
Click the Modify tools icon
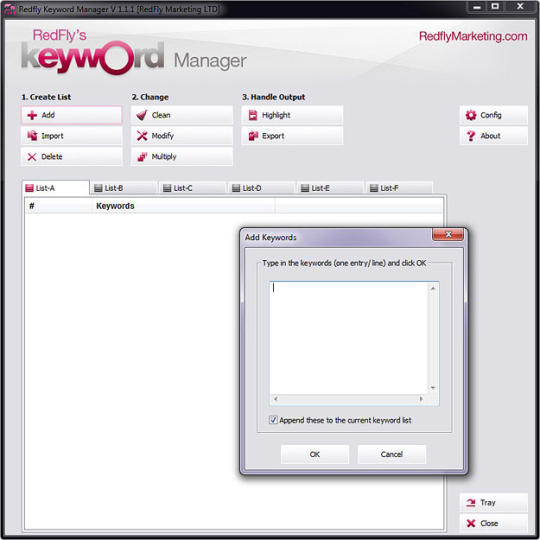pyautogui.click(x=142, y=136)
